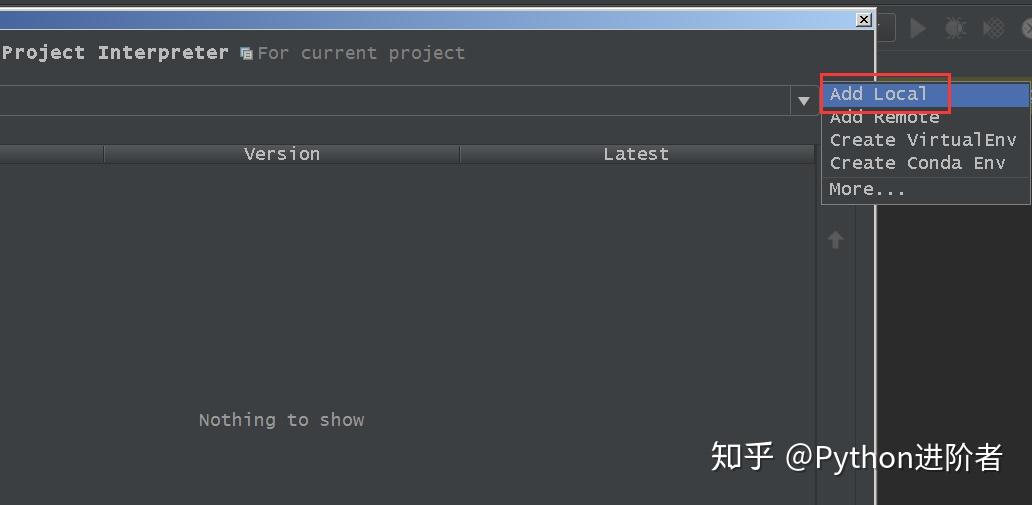Screen dimensions: 1032x505
Task: Click the For current project text
Action: 361,53
